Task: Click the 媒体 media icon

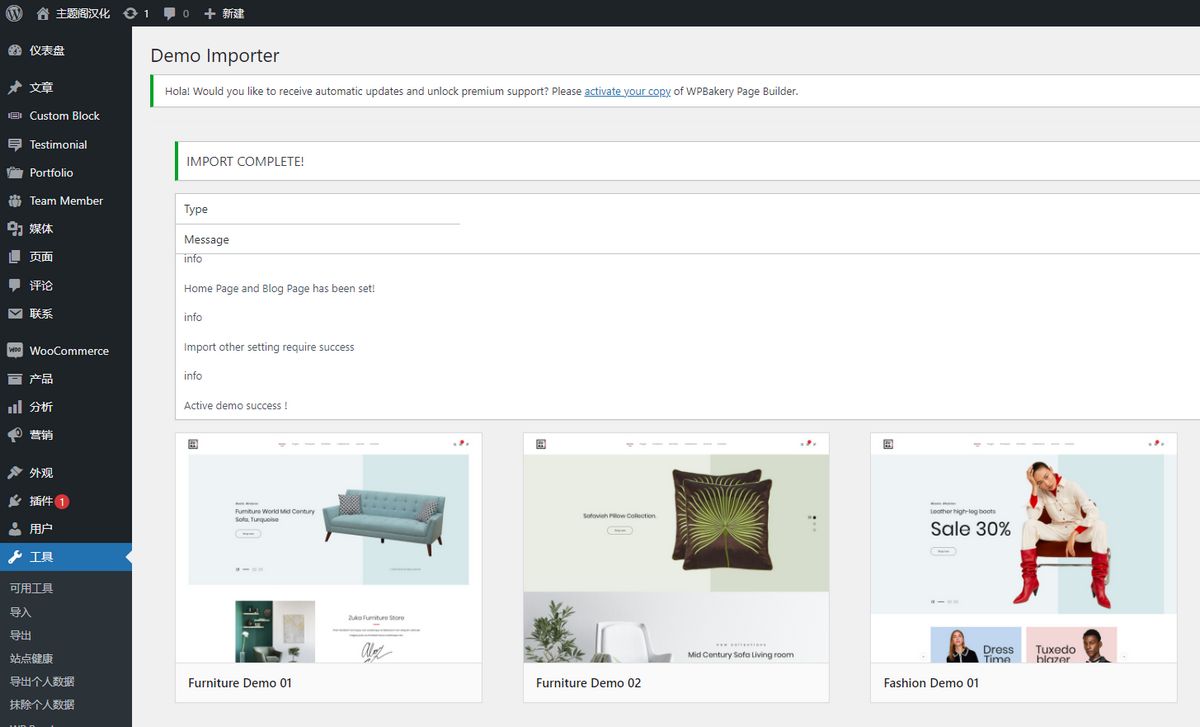Action: (15, 229)
